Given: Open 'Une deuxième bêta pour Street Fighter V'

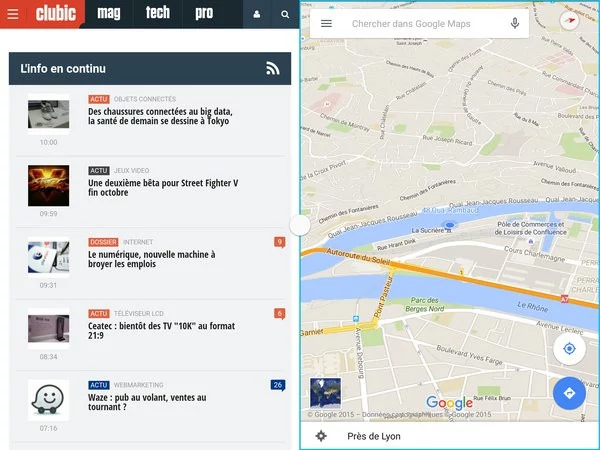Looking at the screenshot, I should 163,188.
